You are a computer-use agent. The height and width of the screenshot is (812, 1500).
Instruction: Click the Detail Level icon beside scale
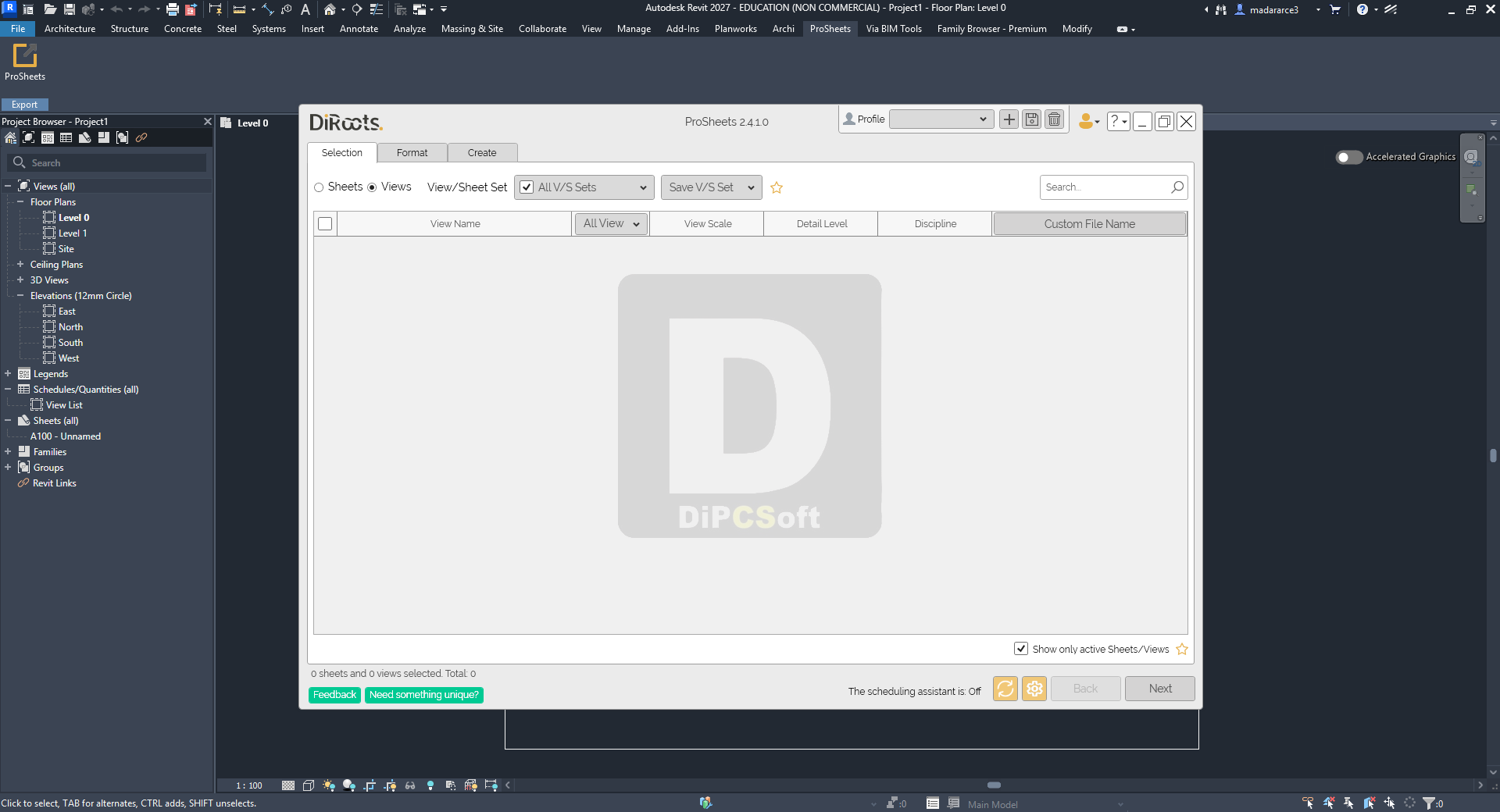[288, 785]
